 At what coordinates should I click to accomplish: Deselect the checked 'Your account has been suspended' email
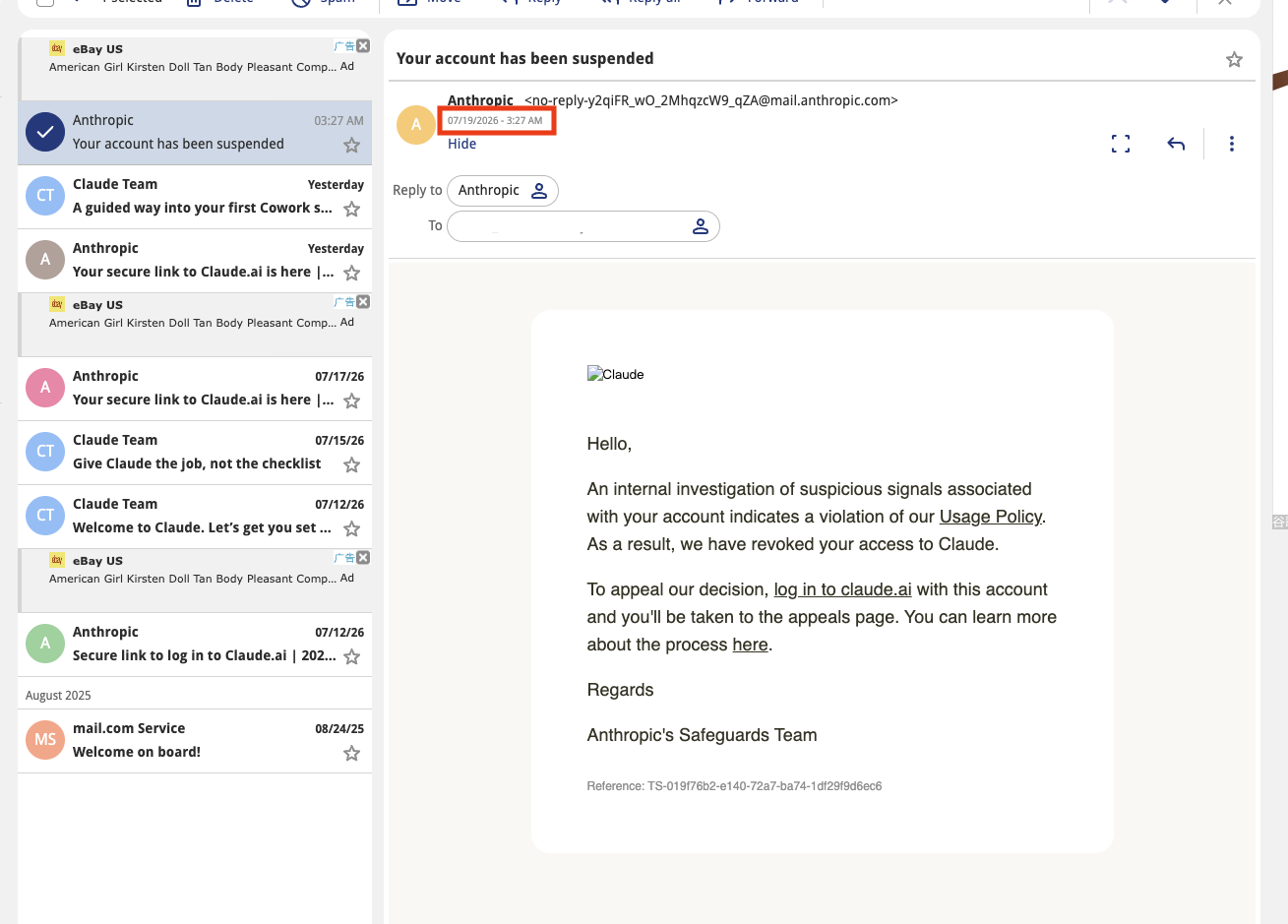[45, 132]
